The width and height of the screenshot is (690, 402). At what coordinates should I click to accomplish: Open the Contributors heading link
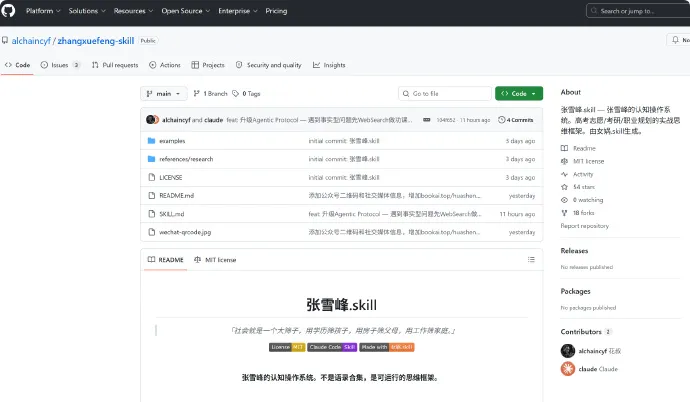pyautogui.click(x=581, y=331)
